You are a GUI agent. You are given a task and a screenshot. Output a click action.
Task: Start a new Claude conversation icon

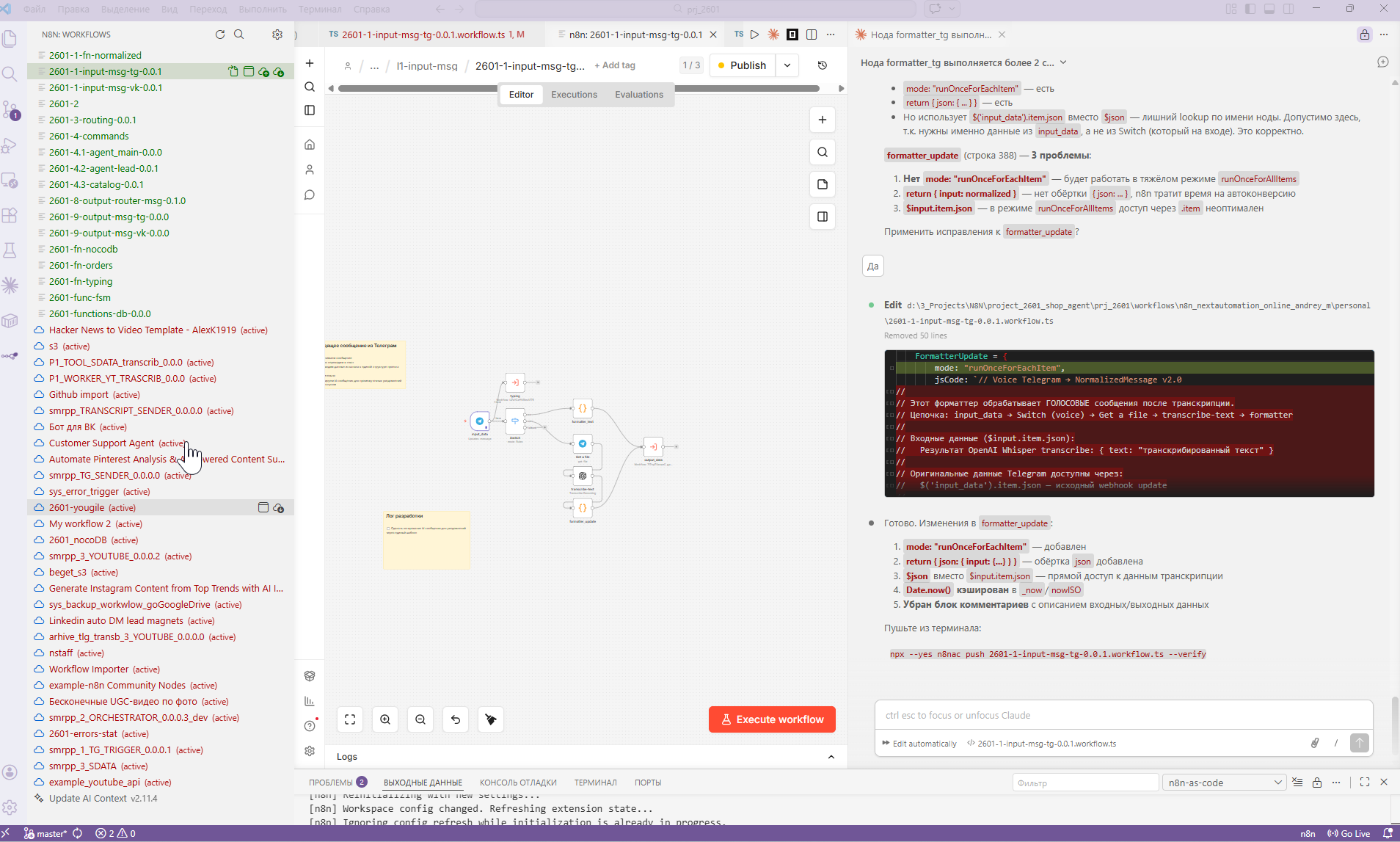1383,62
